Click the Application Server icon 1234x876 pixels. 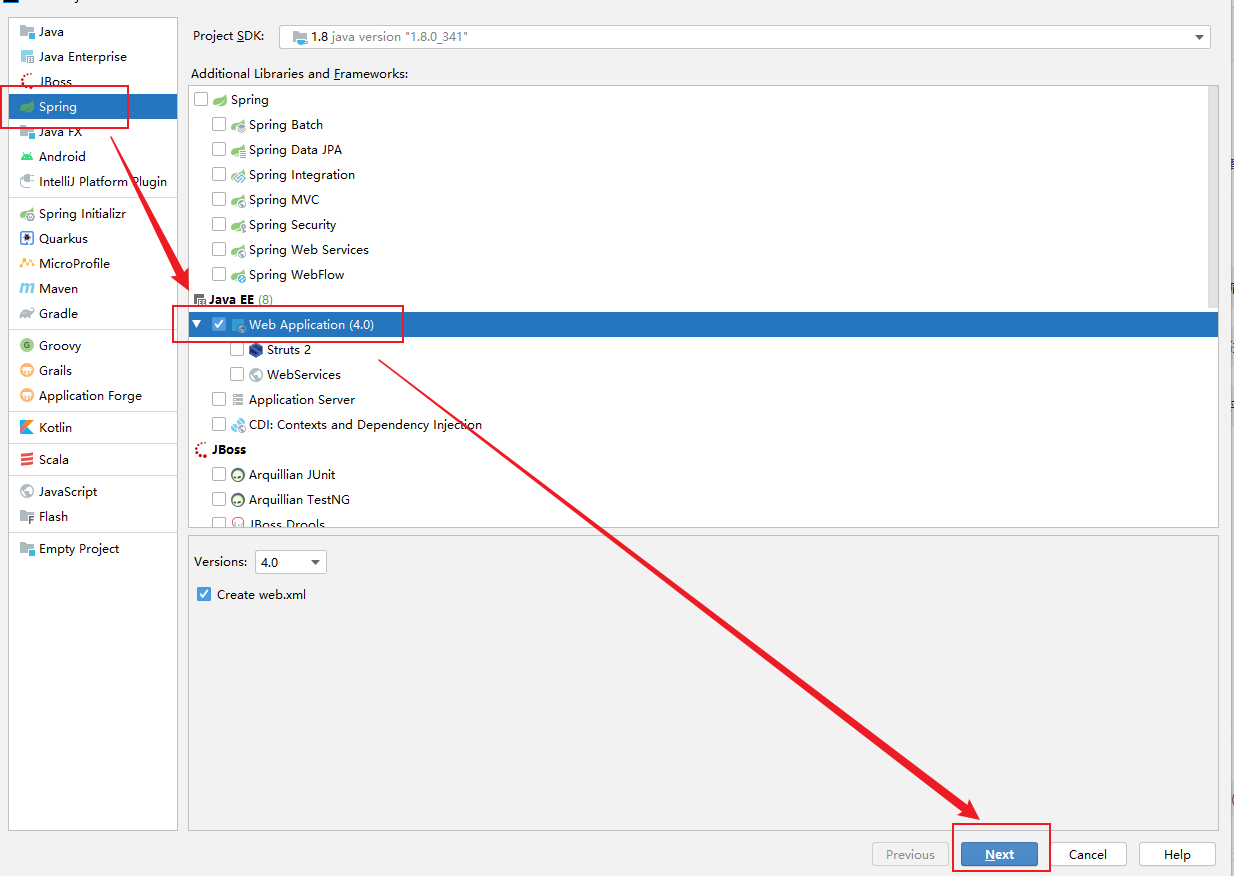[x=238, y=400]
